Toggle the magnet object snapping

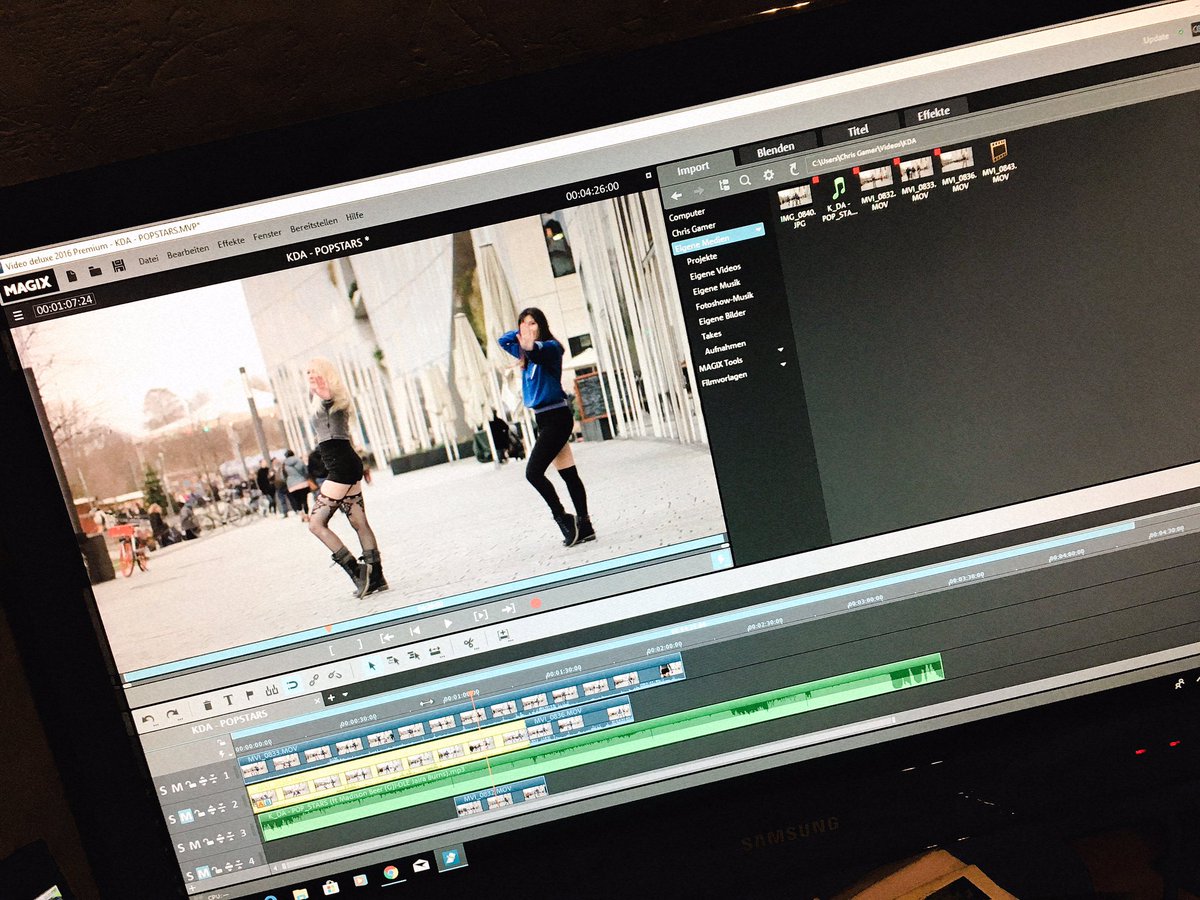tap(292, 685)
